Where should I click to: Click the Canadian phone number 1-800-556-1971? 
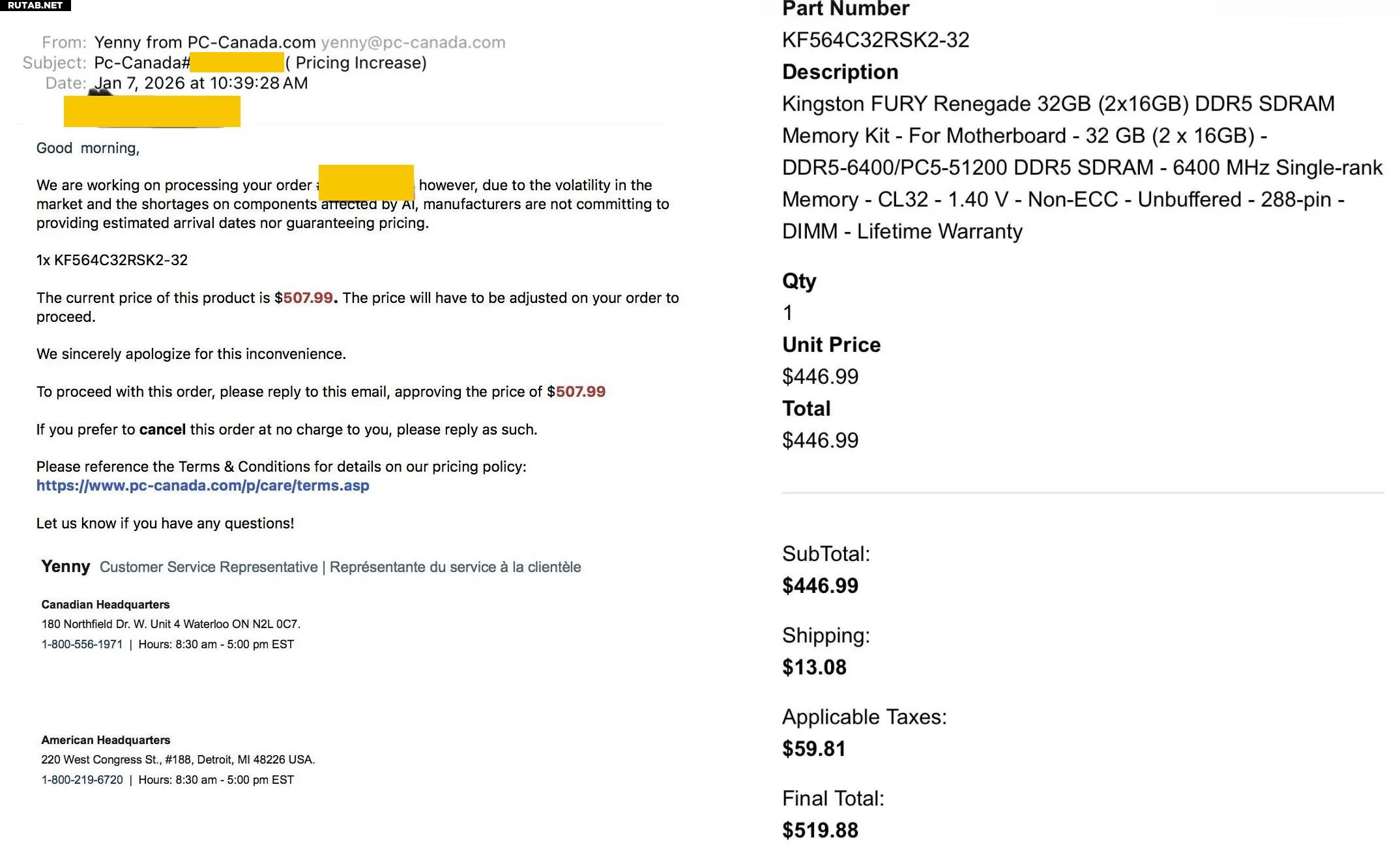click(82, 644)
